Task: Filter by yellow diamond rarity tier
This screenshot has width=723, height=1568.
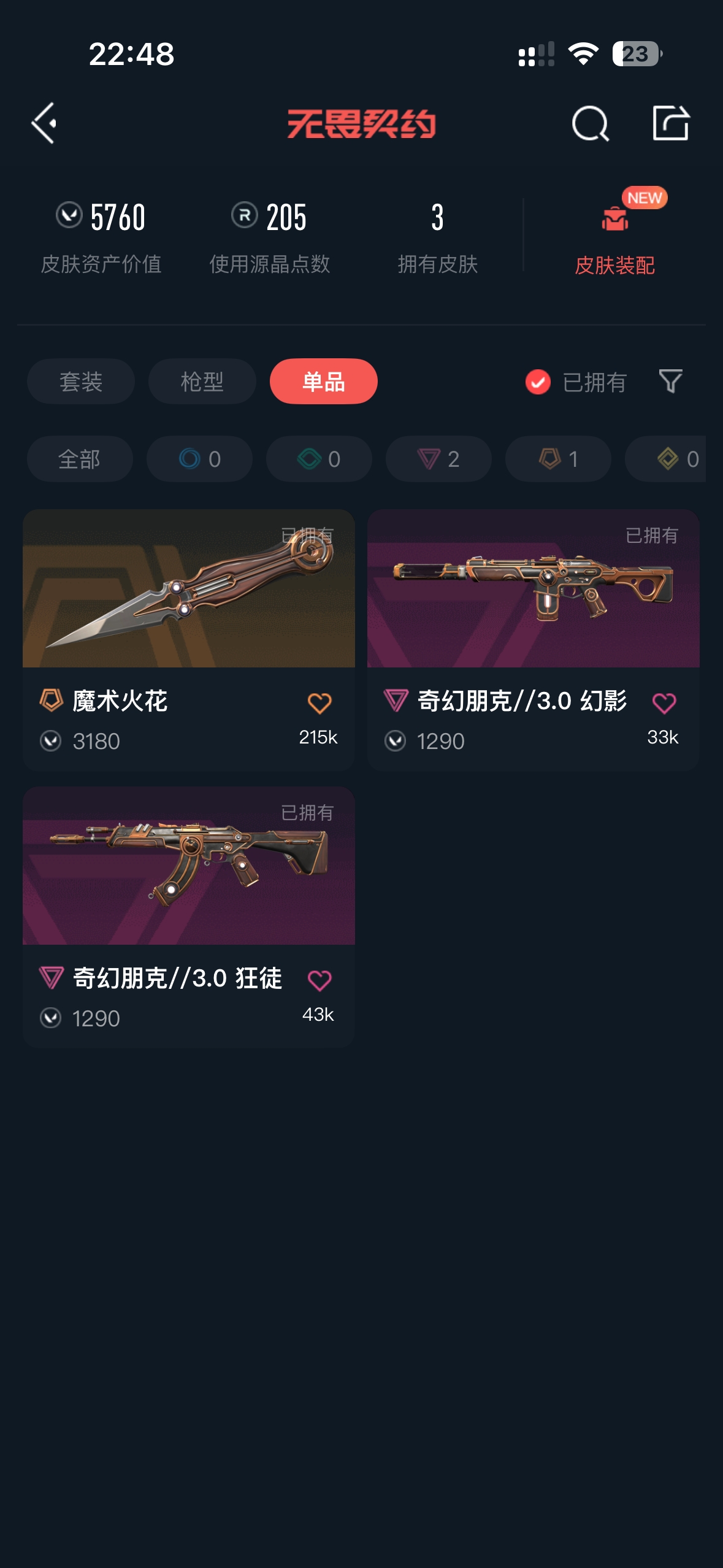Action: coord(667,459)
